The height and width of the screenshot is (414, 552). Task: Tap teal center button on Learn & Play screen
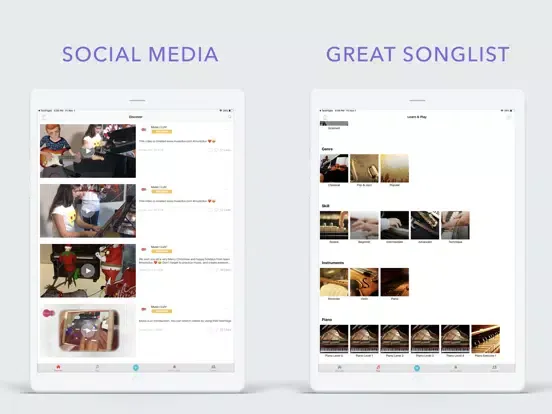[x=417, y=368]
